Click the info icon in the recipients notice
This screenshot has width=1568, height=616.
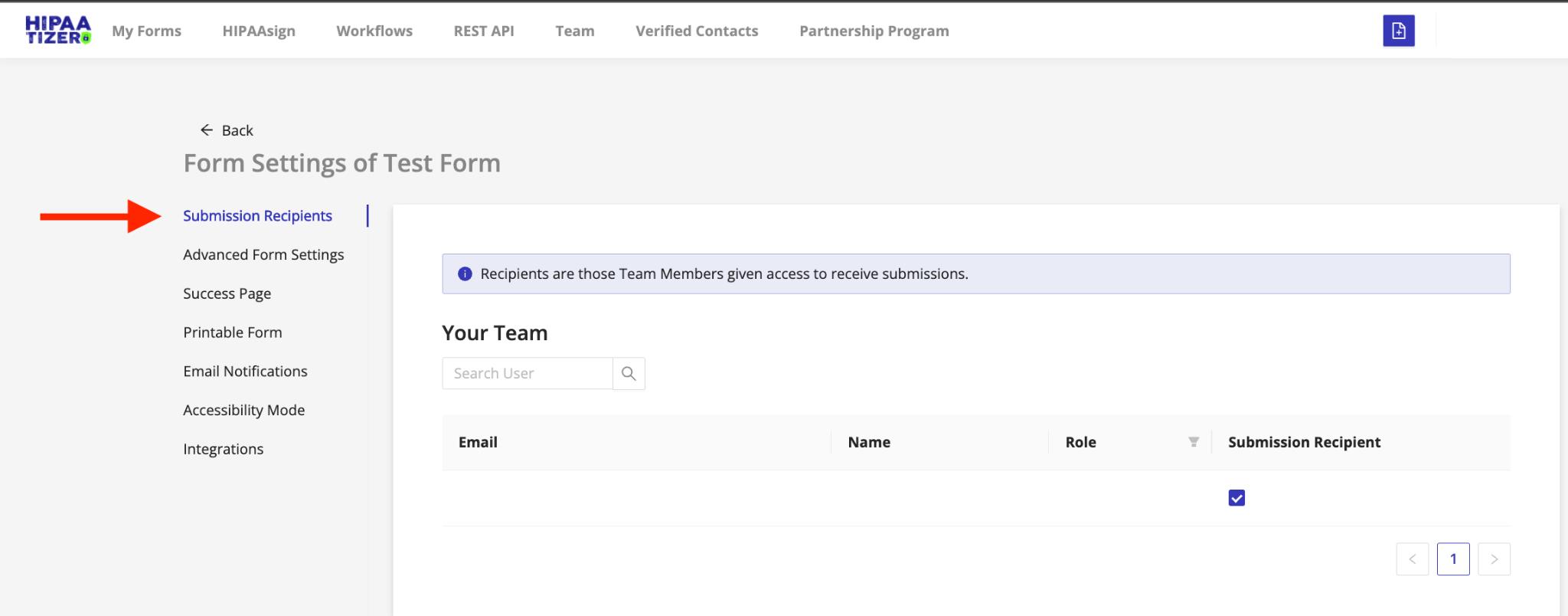coord(465,274)
